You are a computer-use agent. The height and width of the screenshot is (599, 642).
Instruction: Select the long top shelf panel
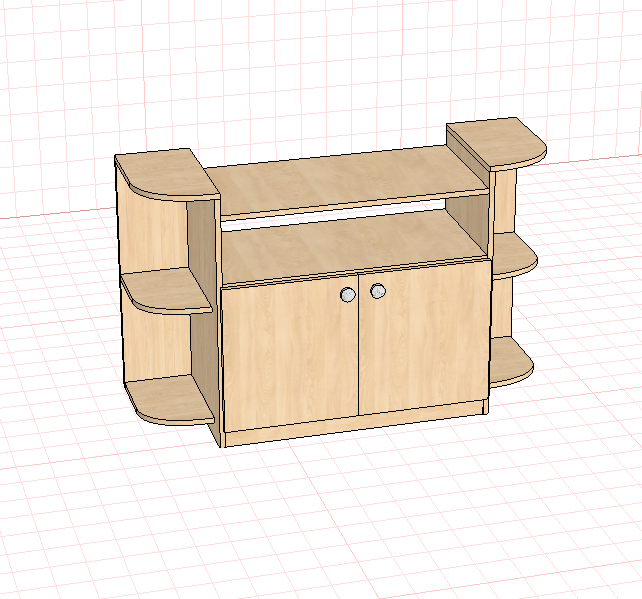pyautogui.click(x=346, y=181)
